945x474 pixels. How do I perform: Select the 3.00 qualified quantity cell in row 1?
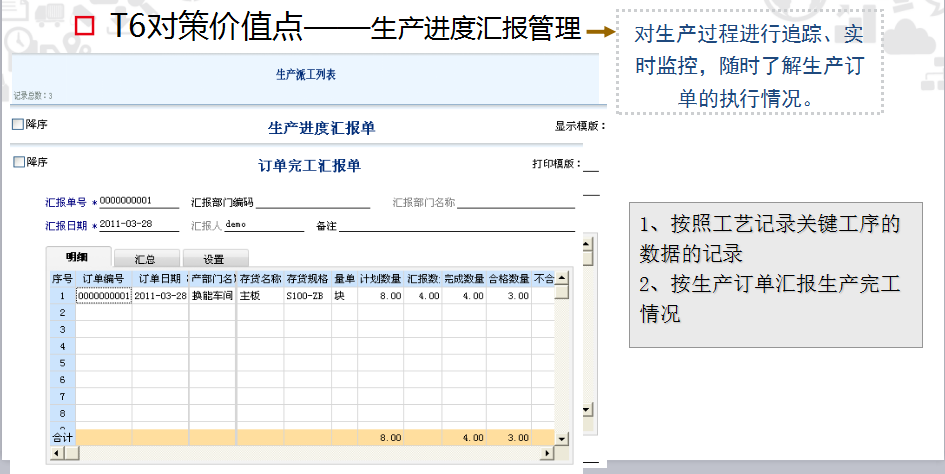pyautogui.click(x=509, y=295)
